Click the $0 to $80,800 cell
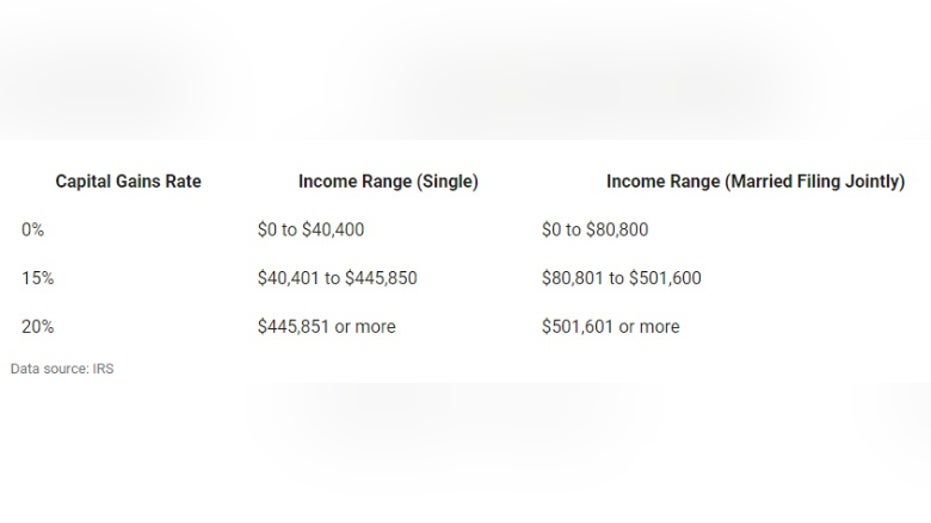This screenshot has width=931, height=523. point(595,230)
